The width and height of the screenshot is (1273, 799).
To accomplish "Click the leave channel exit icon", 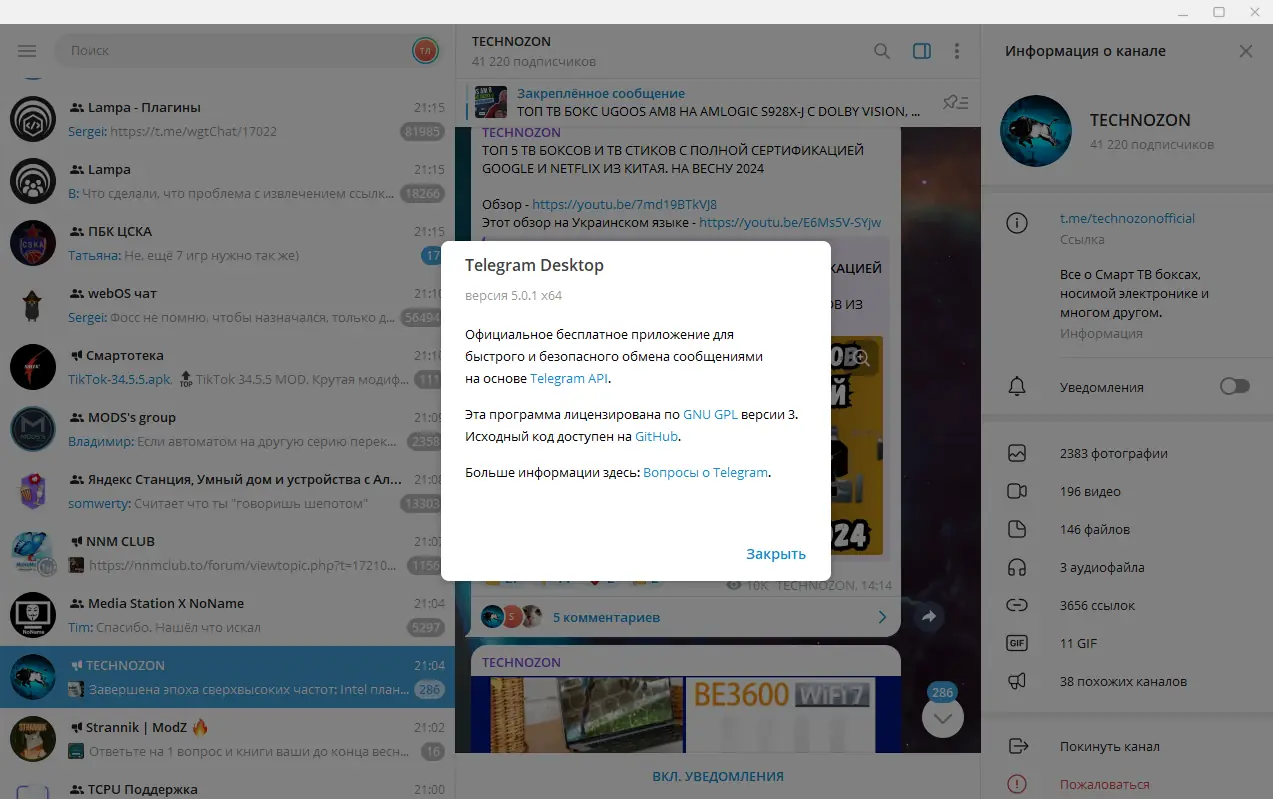I will pos(1018,746).
